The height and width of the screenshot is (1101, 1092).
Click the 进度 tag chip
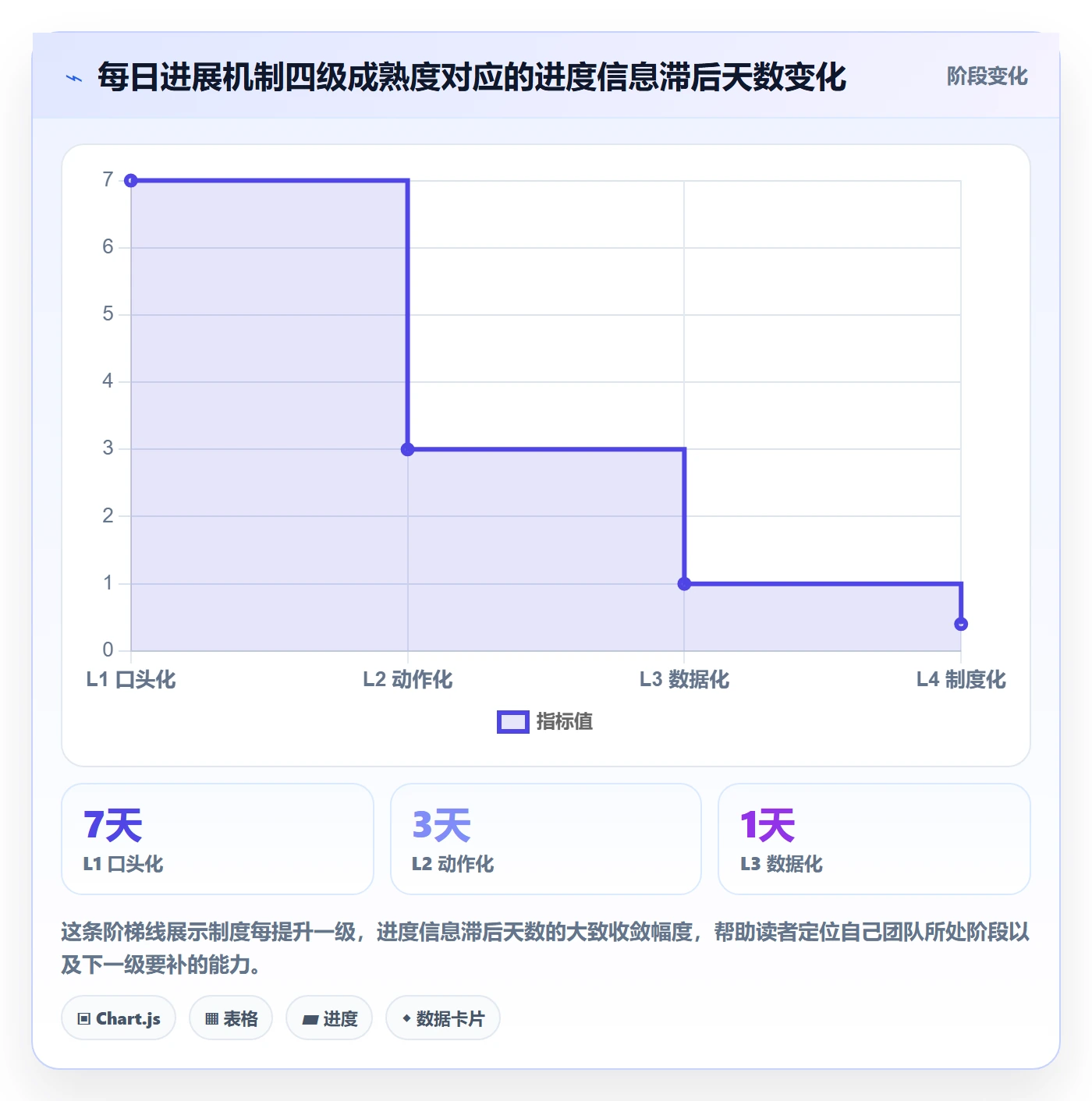329,1018
